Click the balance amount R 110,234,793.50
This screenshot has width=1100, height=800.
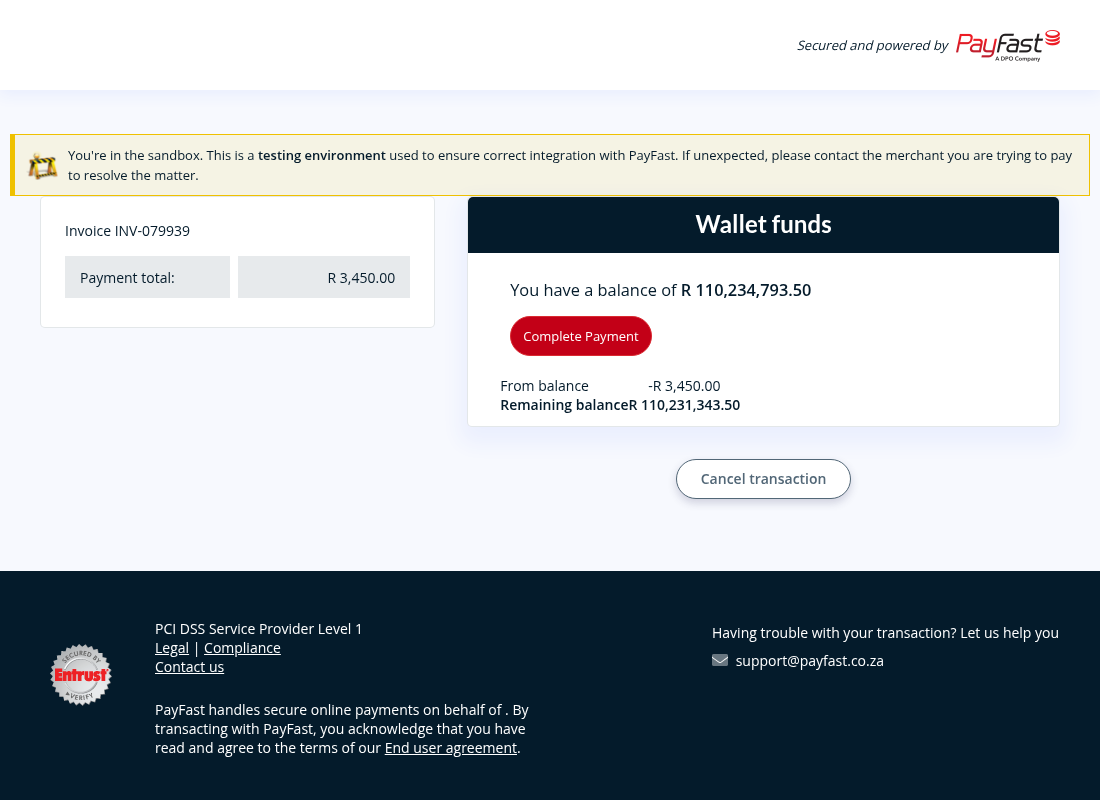point(746,290)
